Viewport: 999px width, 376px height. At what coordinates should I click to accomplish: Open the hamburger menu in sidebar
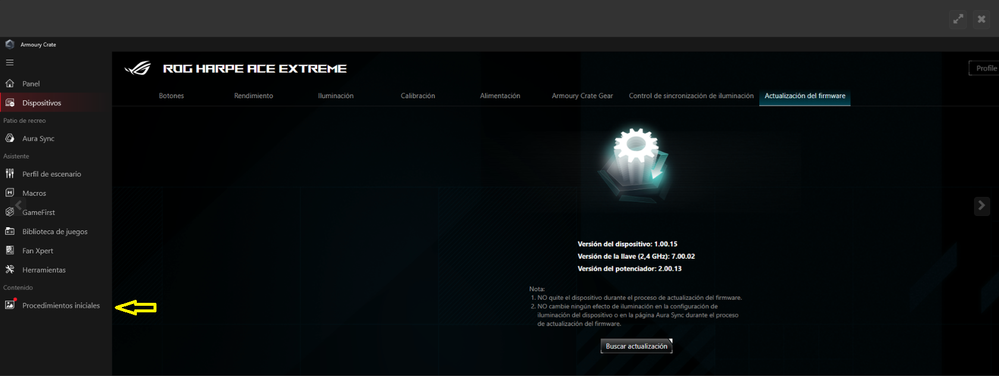pyautogui.click(x=10, y=62)
